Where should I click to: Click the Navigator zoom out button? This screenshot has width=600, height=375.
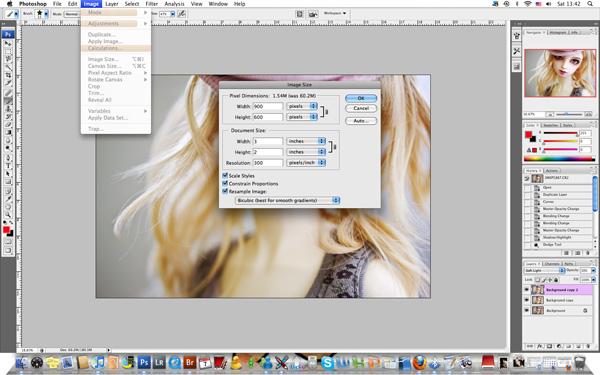click(x=549, y=114)
